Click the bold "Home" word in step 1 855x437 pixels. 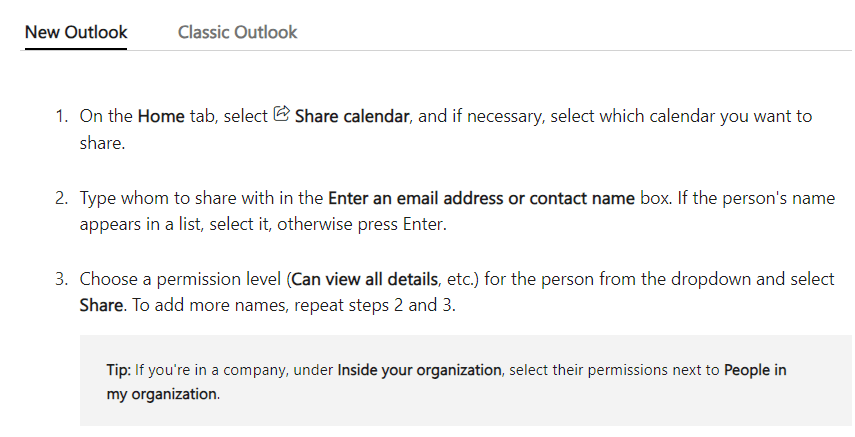tap(161, 116)
